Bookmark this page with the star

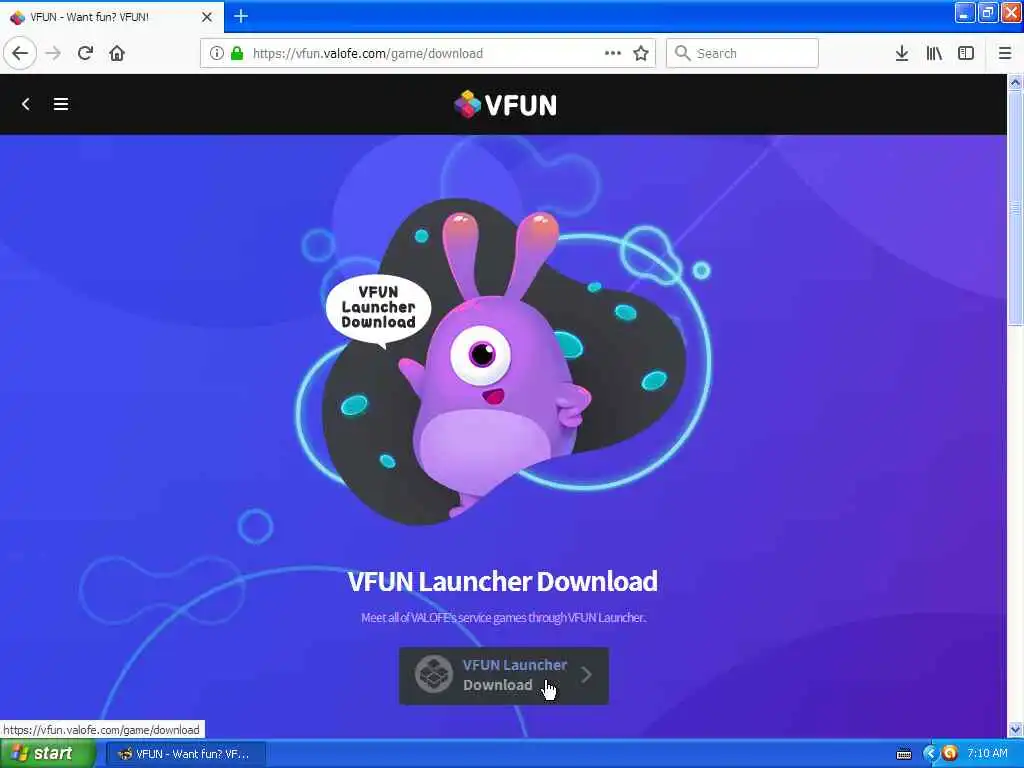coord(641,53)
